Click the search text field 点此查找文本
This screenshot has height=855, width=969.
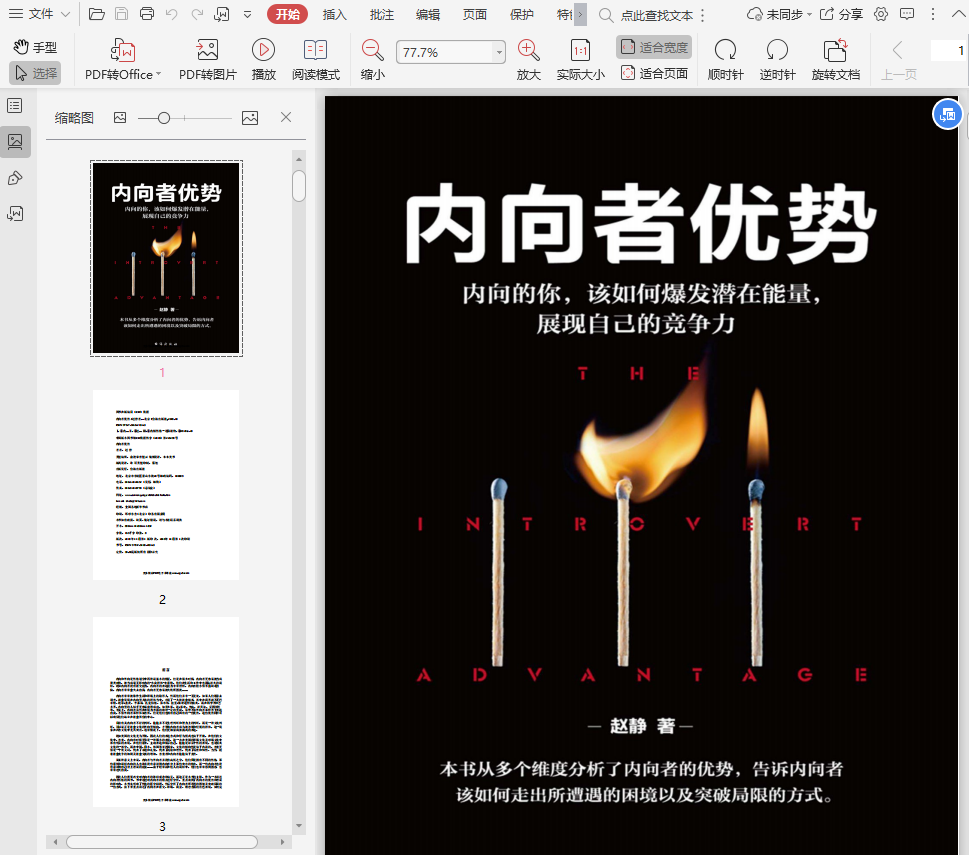[x=656, y=15]
